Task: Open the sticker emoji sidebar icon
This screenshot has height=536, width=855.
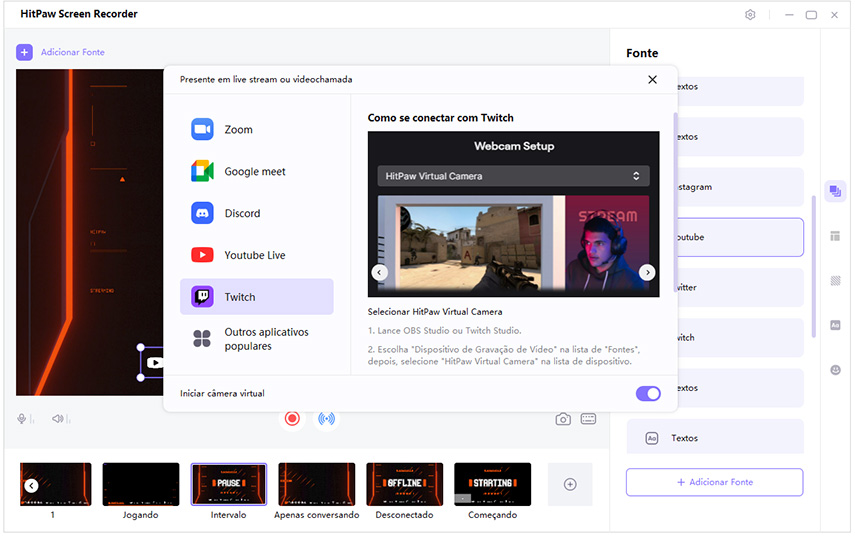Action: point(835,370)
